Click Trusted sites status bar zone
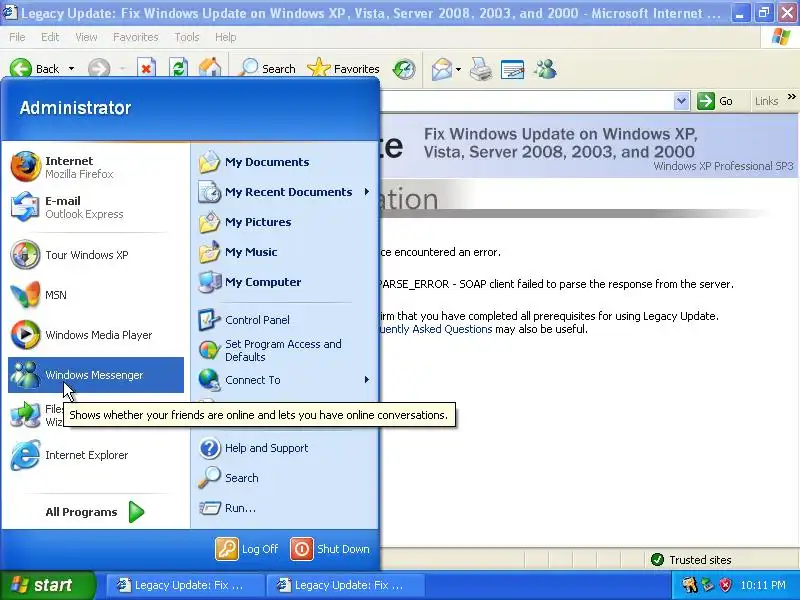The width and height of the screenshot is (800, 600). [x=691, y=560]
